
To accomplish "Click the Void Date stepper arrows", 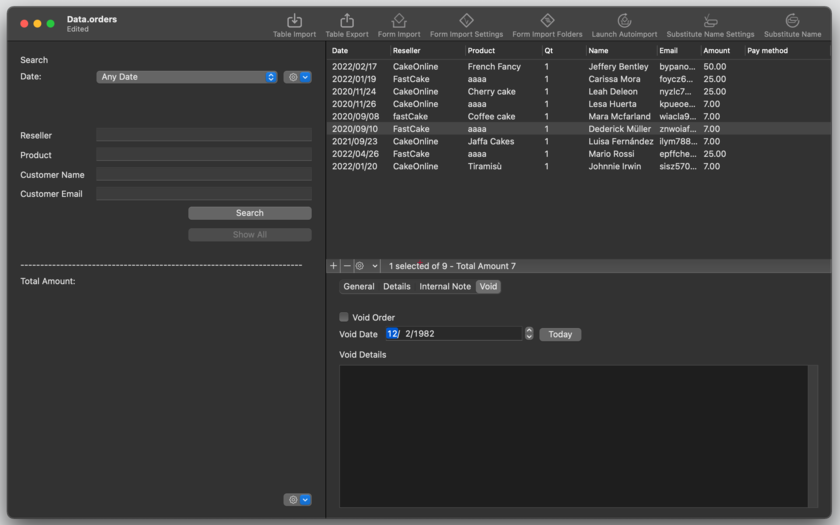I will point(529,334).
